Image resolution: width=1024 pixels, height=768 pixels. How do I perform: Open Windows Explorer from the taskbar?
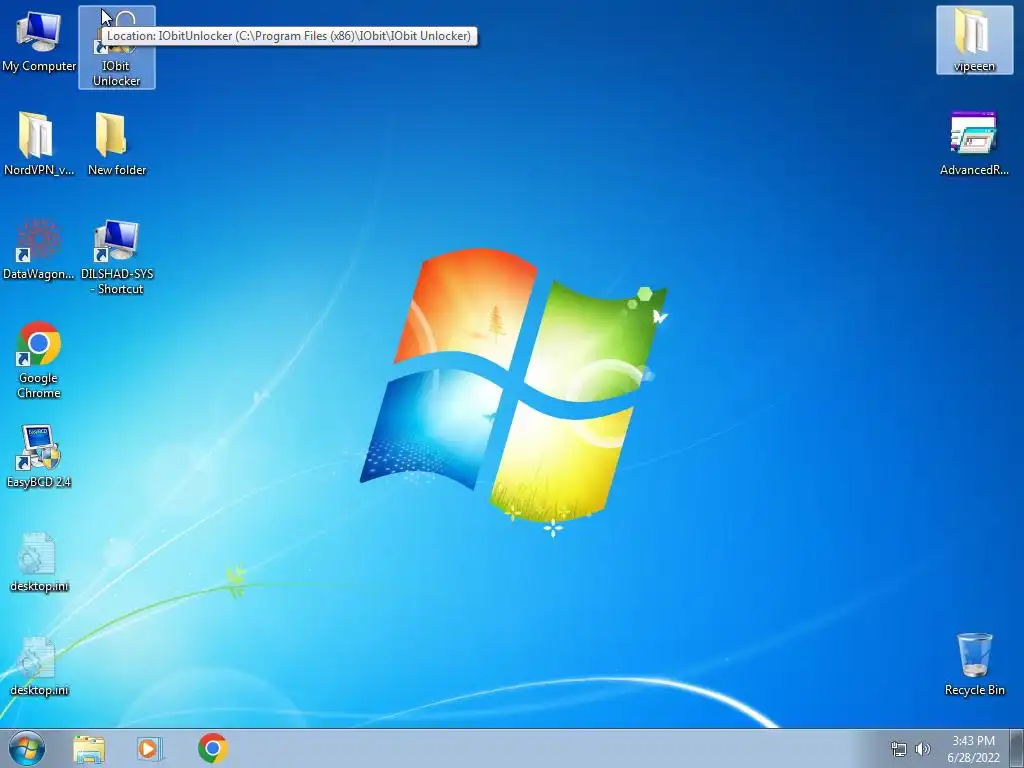click(89, 749)
